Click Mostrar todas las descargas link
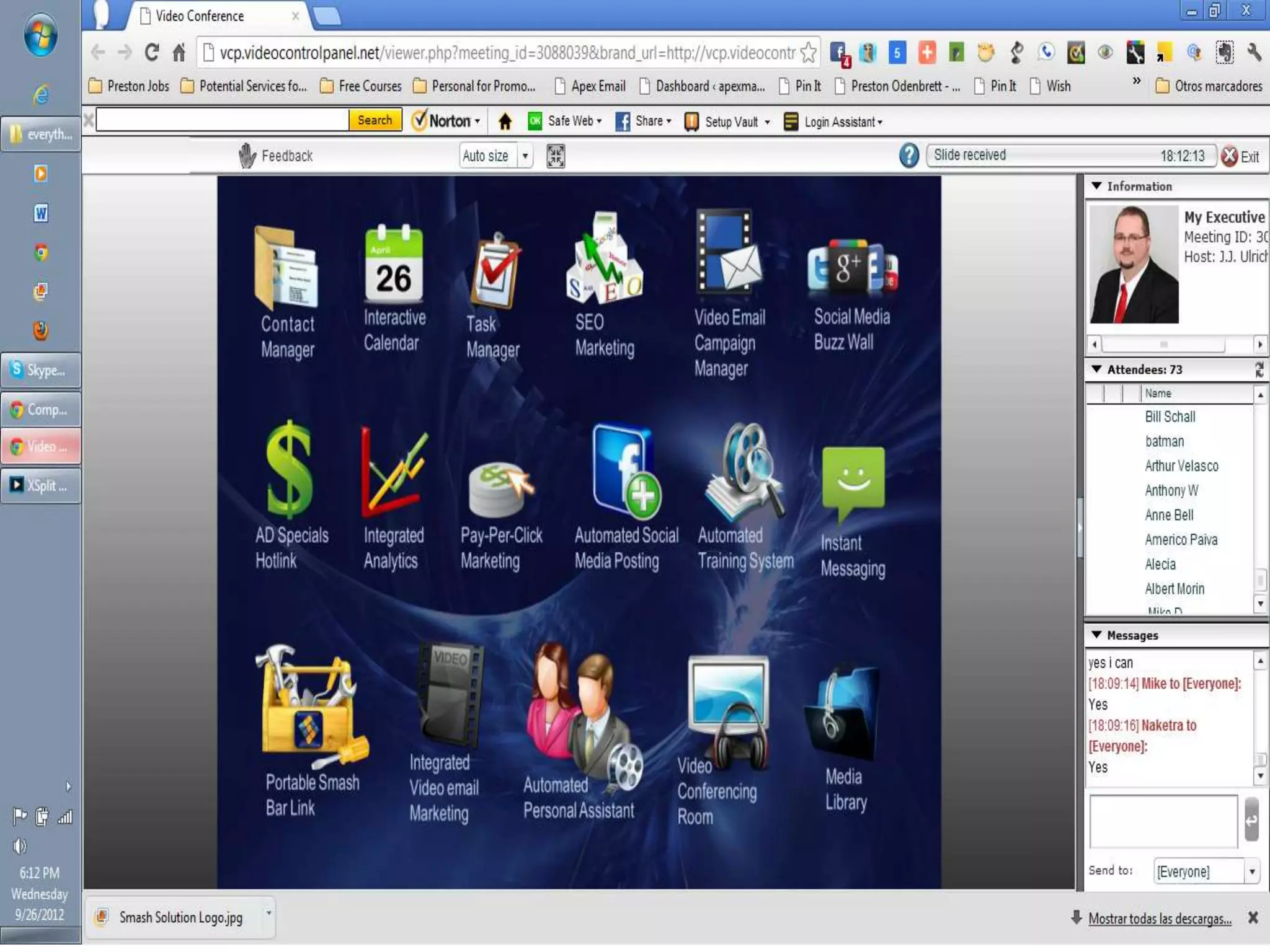This screenshot has width=1270, height=952. point(1159,919)
